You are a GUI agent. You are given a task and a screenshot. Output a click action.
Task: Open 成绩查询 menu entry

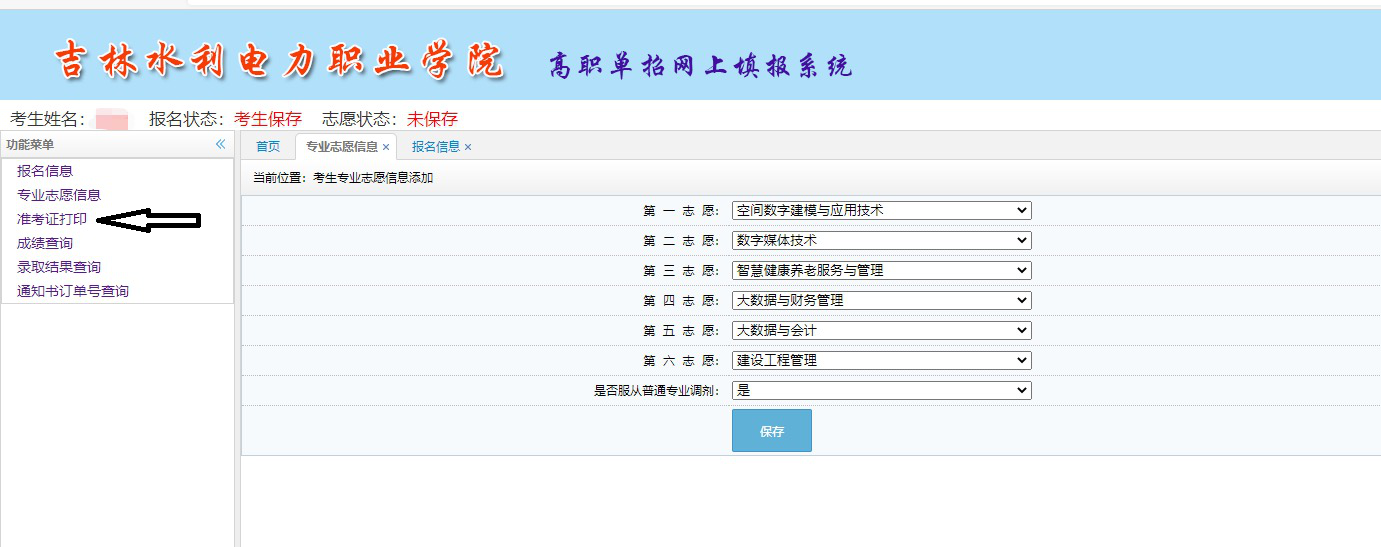tap(45, 243)
